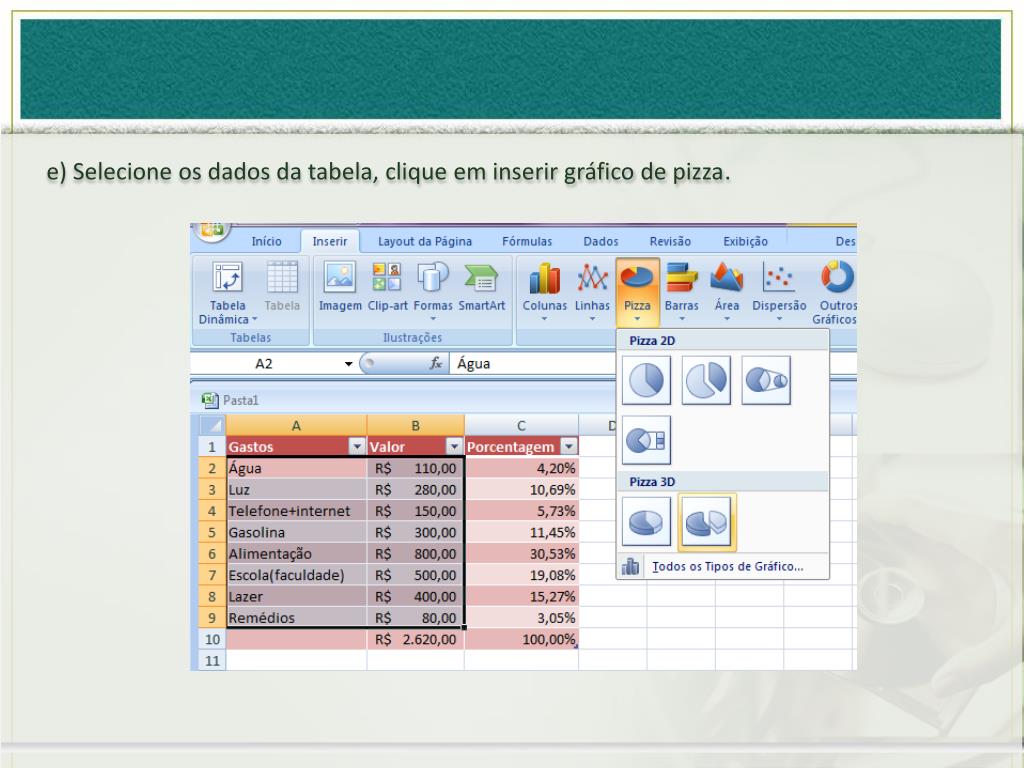Open the Revisão tab
The width and height of the screenshot is (1024, 768).
[x=670, y=242]
